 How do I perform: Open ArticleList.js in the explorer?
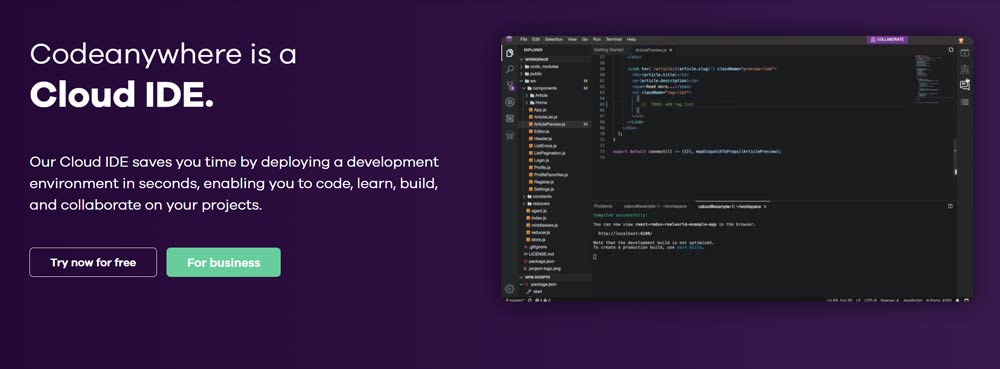(x=545, y=117)
